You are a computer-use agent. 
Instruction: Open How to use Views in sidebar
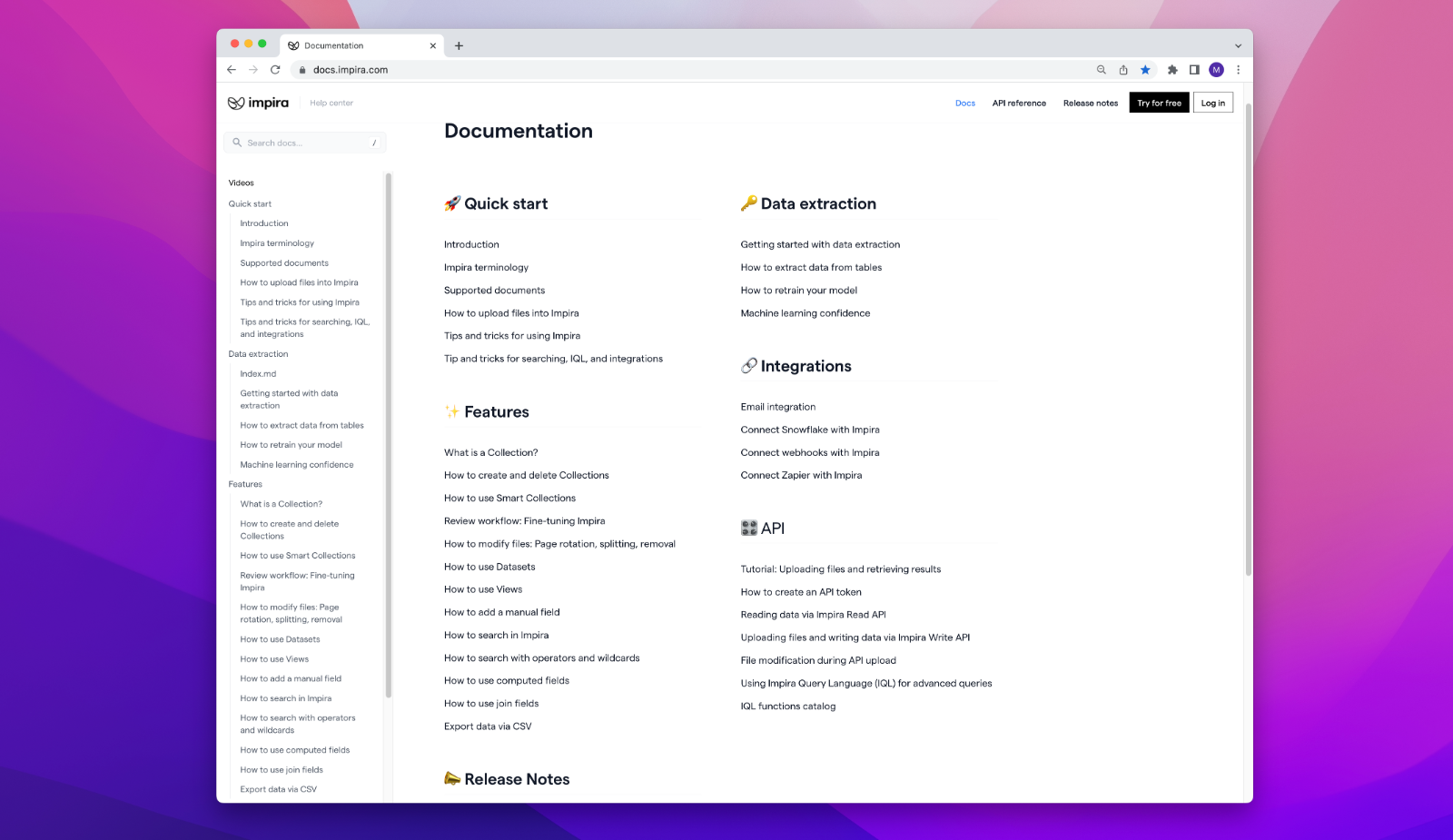(x=274, y=659)
